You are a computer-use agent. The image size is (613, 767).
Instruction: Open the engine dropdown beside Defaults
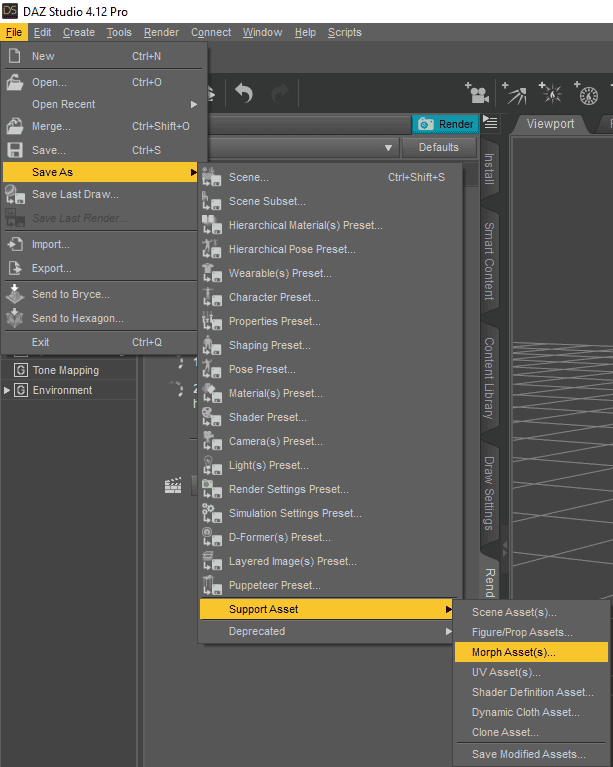point(388,148)
